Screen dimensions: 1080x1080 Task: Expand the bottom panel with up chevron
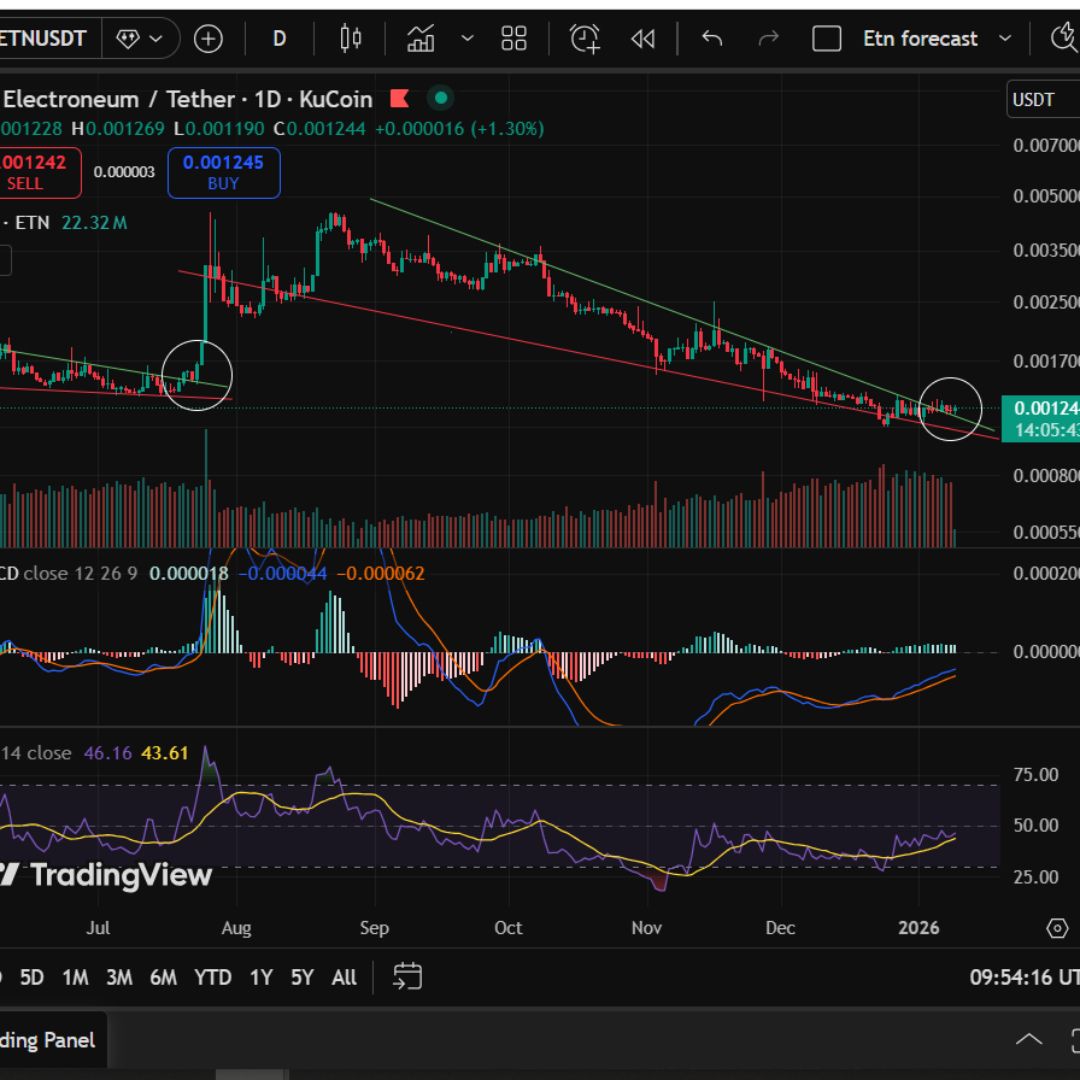click(x=1029, y=1040)
